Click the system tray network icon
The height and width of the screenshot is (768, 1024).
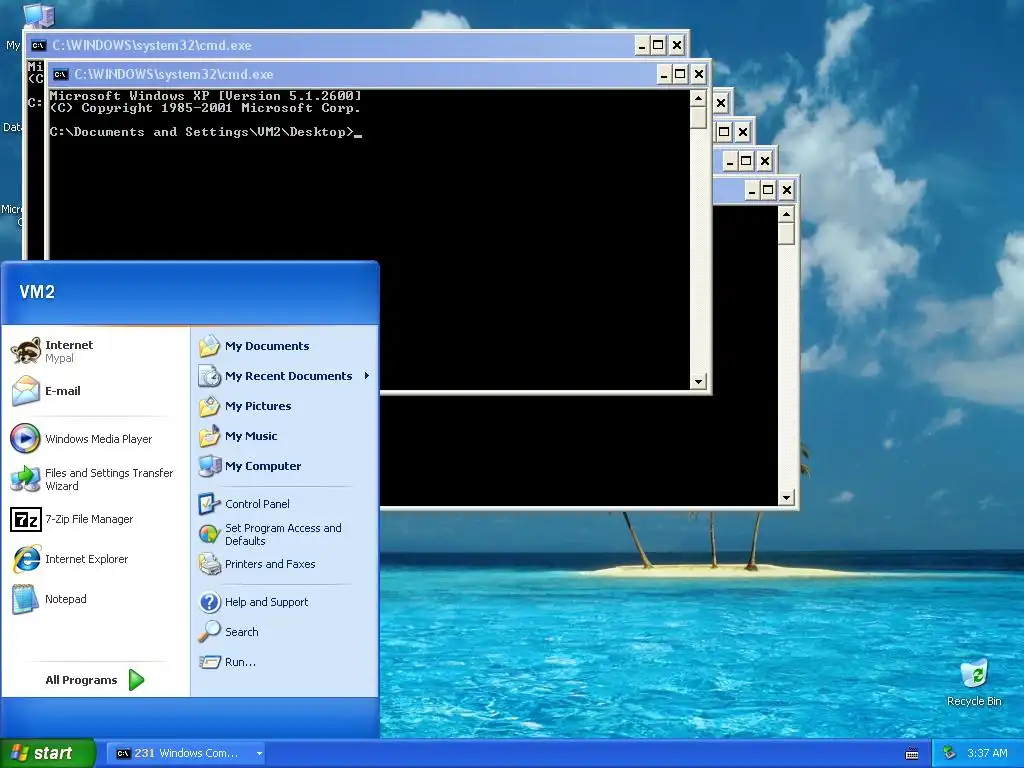[x=950, y=753]
